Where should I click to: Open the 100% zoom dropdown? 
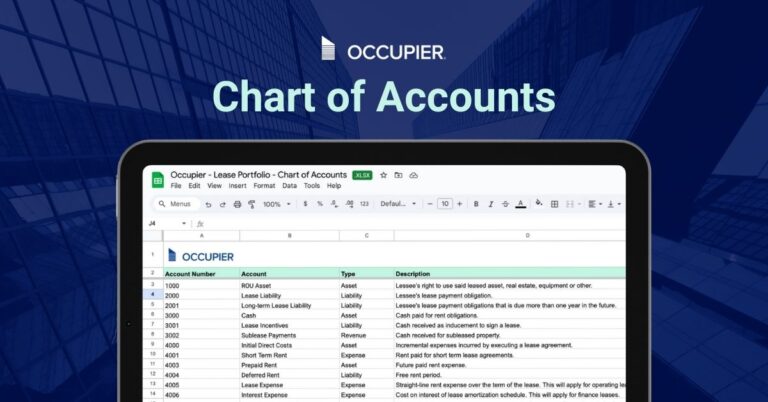click(x=277, y=204)
